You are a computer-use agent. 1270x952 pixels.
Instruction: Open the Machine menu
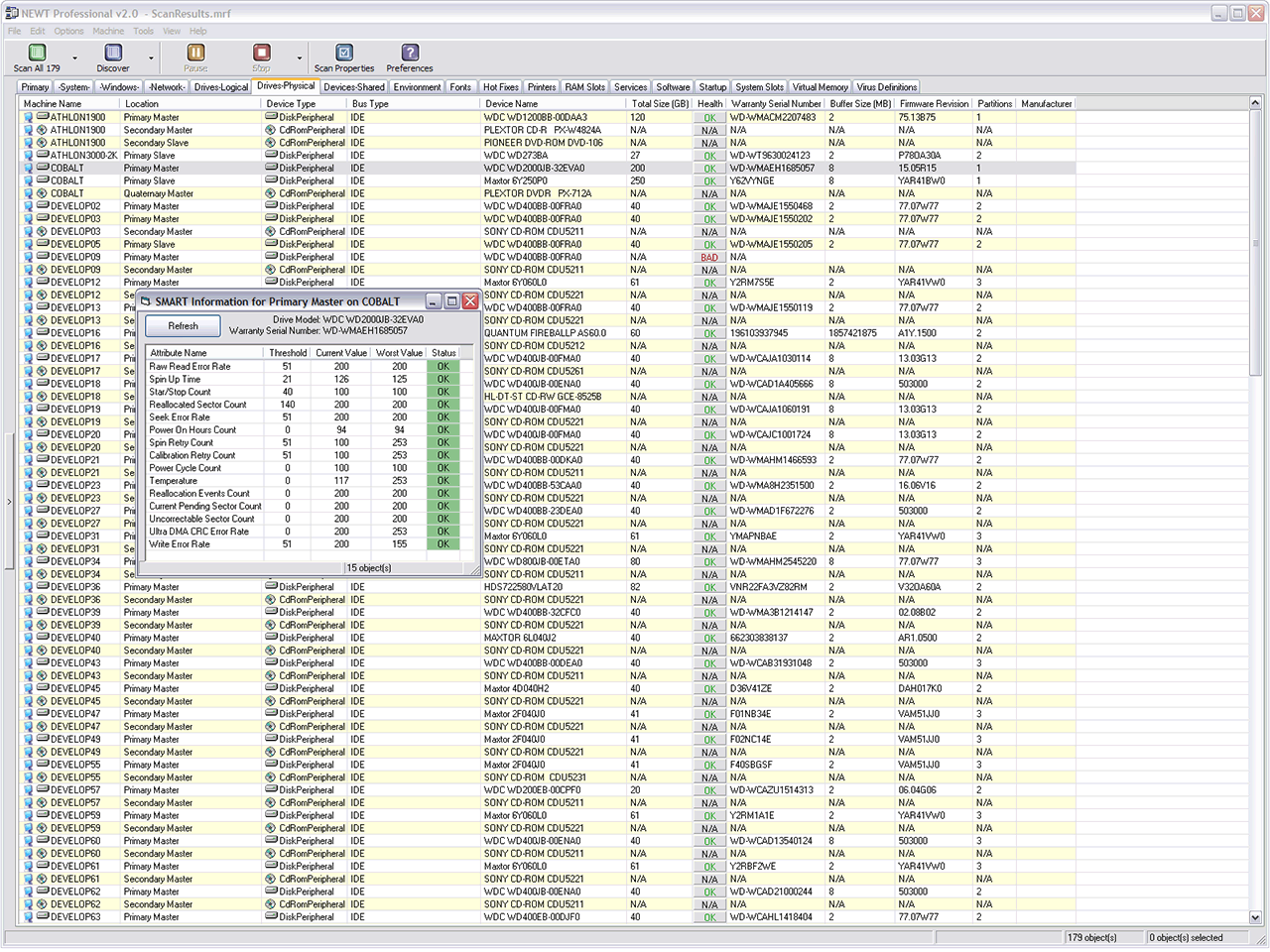point(108,31)
